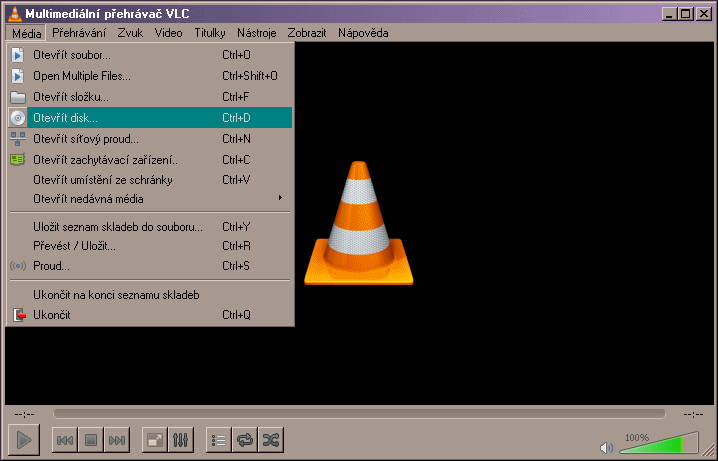Click the playback seek bar
The image size is (718, 461).
tap(359, 414)
